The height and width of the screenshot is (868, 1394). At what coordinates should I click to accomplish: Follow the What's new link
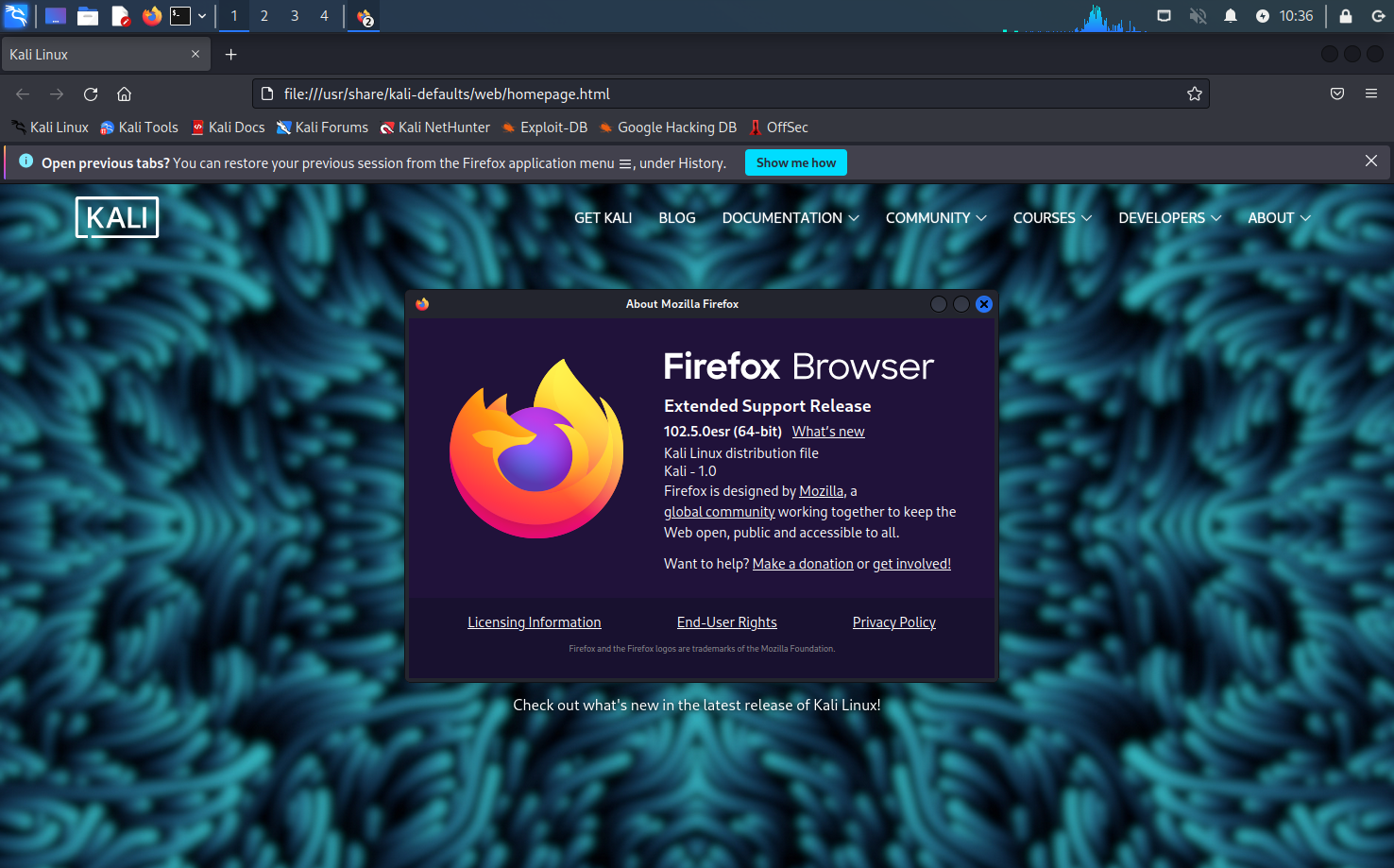point(827,432)
